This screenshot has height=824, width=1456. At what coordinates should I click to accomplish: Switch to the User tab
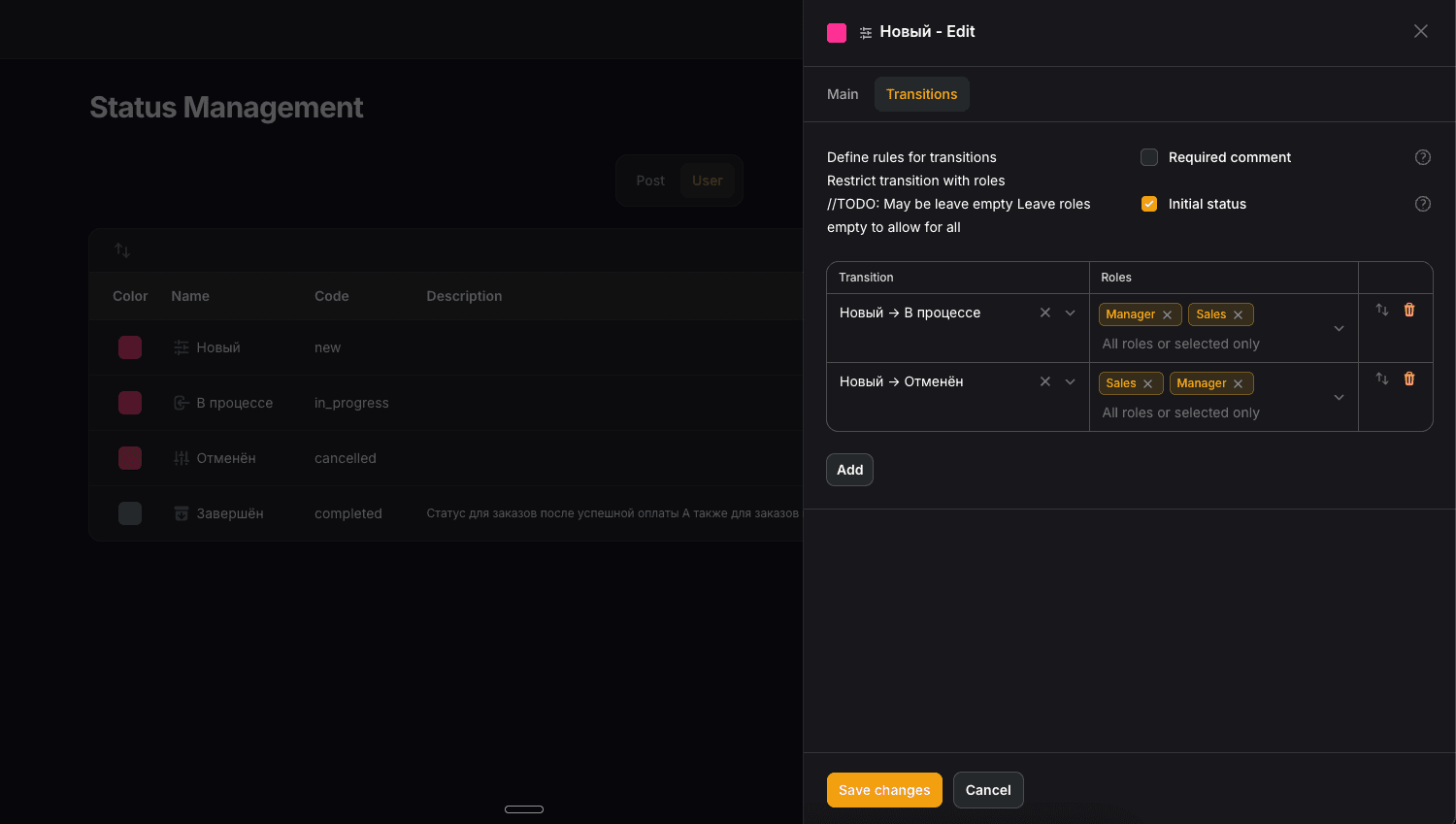tap(708, 181)
